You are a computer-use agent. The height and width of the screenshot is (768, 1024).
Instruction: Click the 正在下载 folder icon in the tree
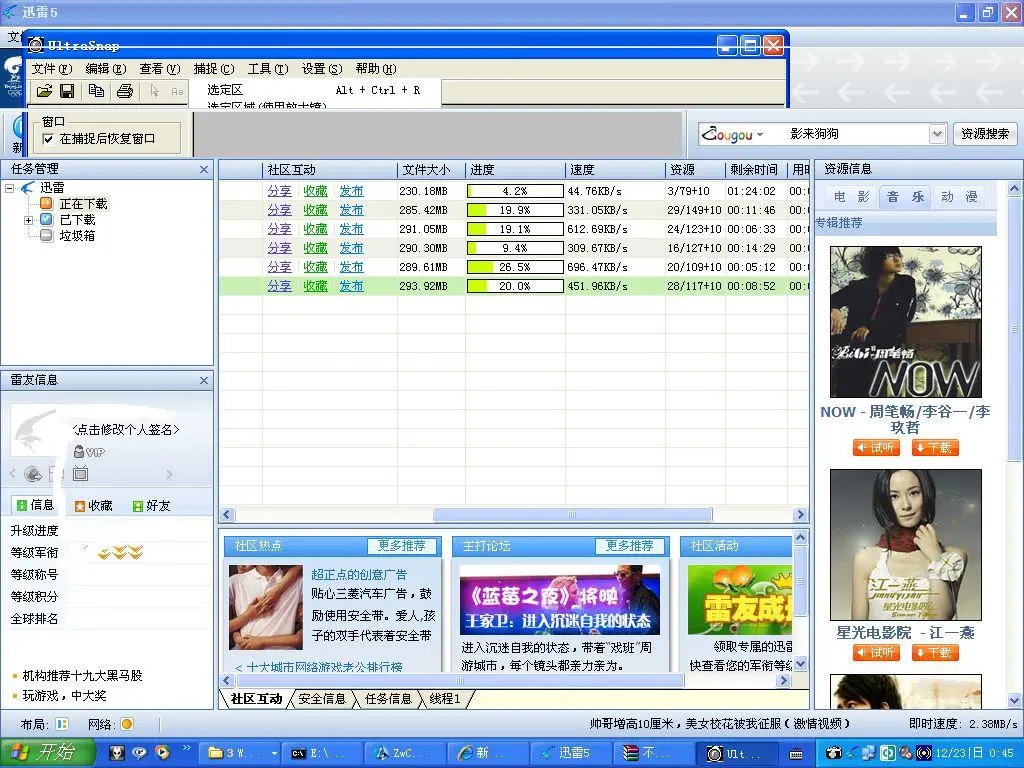pyautogui.click(x=46, y=204)
